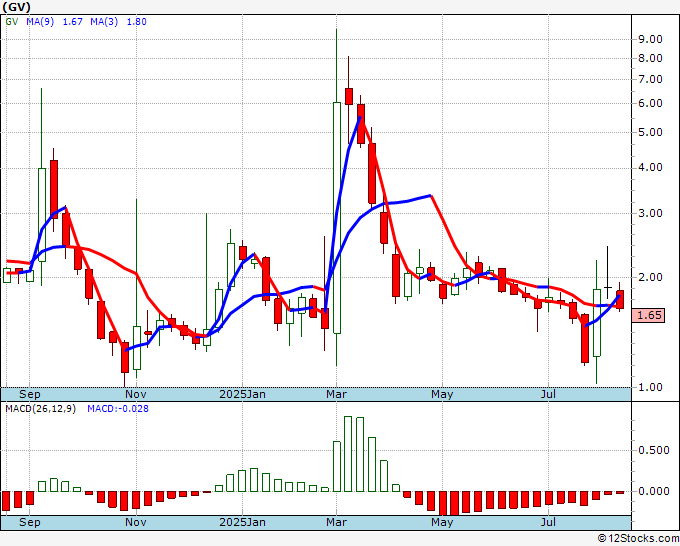Click the 7.00 price axis label

651,79
